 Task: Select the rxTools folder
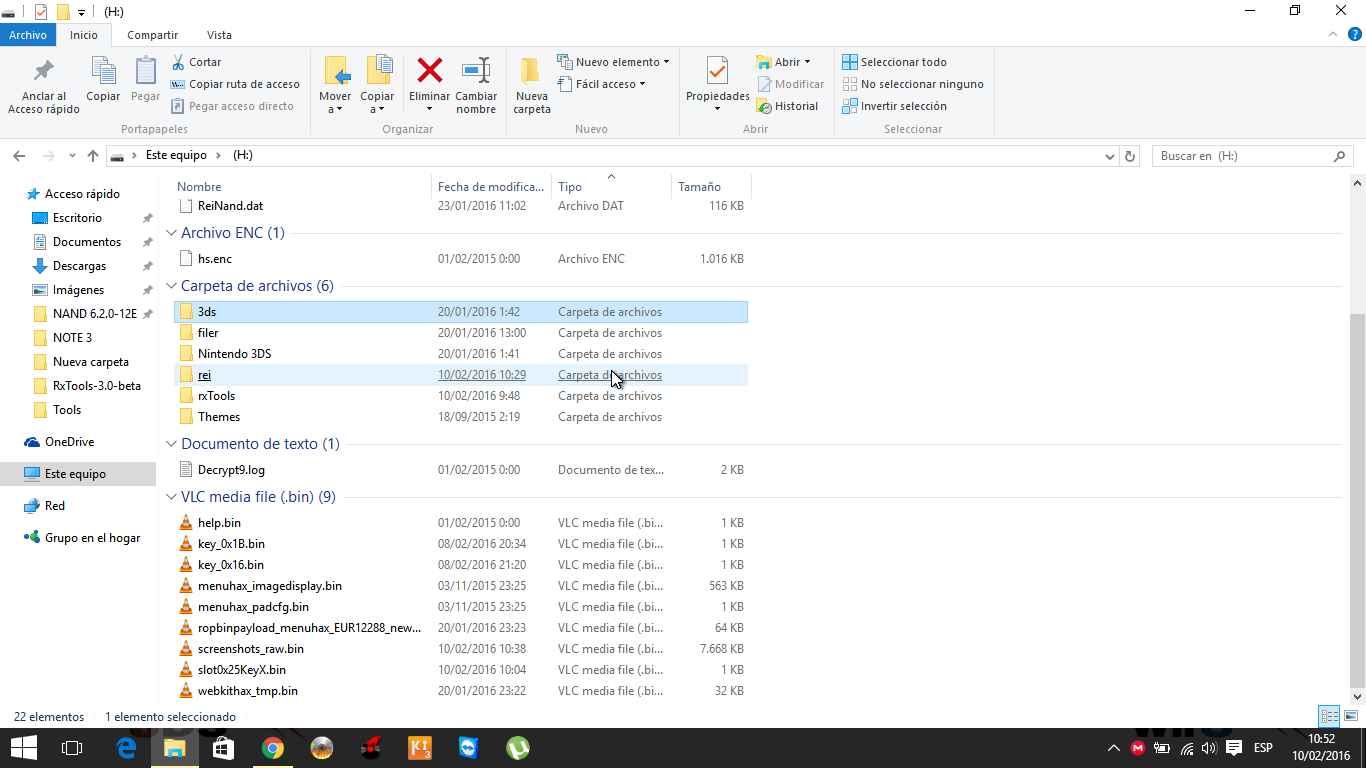click(x=216, y=396)
